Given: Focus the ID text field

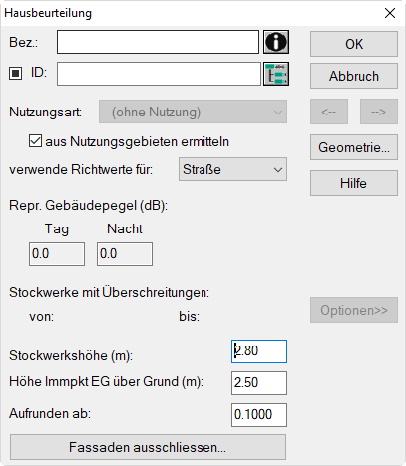Looking at the screenshot, I should pyautogui.click(x=159, y=74).
